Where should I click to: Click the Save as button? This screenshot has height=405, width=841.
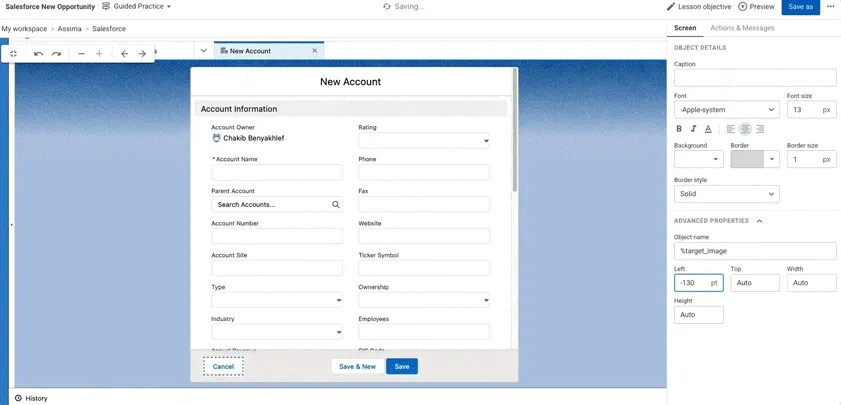click(800, 7)
